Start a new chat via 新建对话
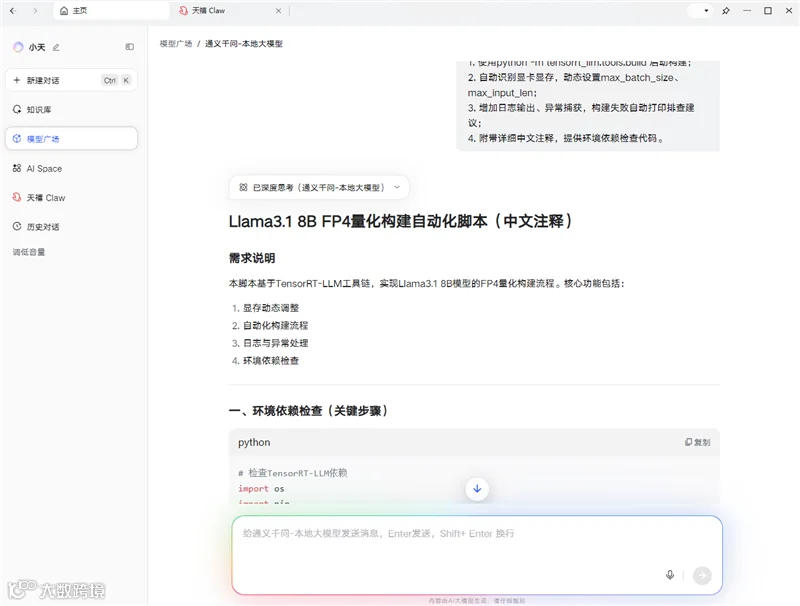800x606 pixels. tap(71, 80)
